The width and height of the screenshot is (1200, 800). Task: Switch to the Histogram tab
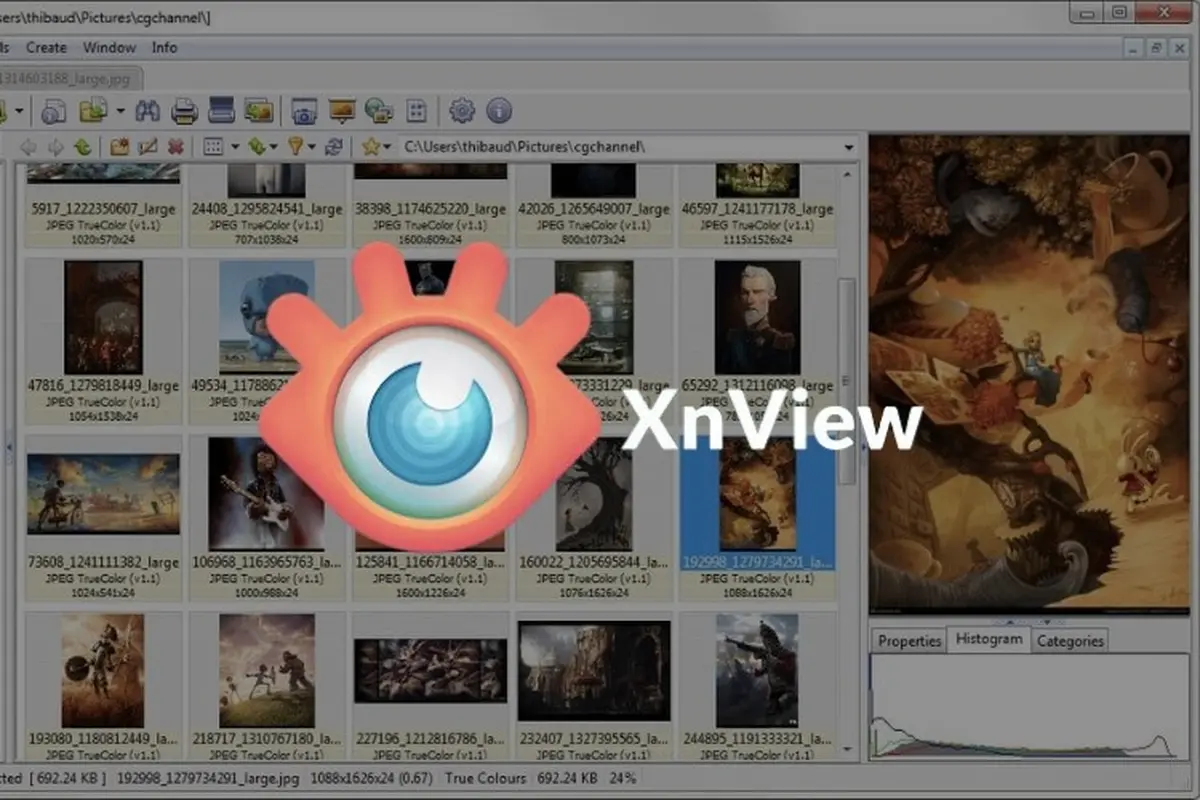pyautogui.click(x=988, y=640)
